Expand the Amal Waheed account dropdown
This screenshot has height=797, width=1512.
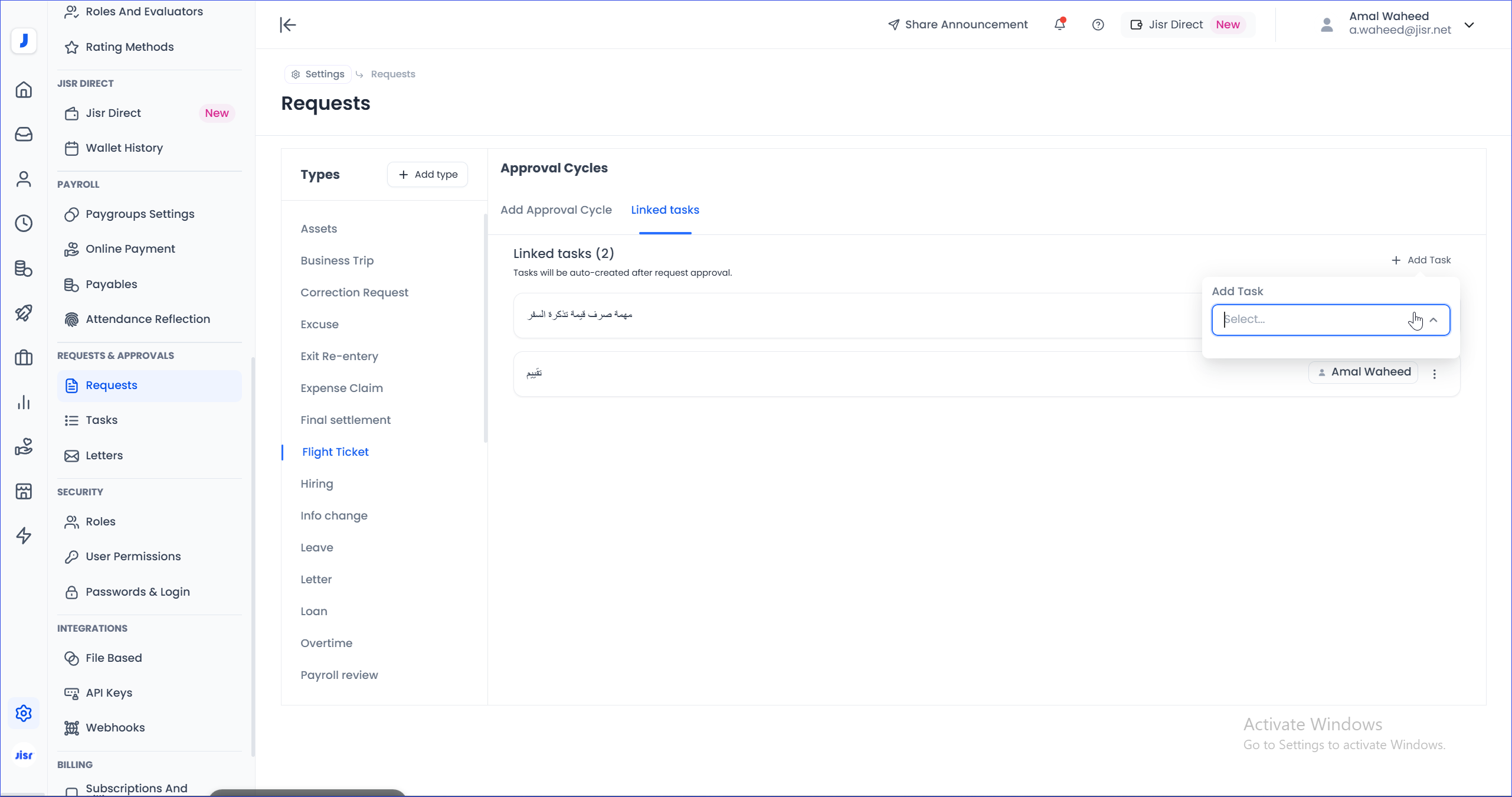(1469, 25)
